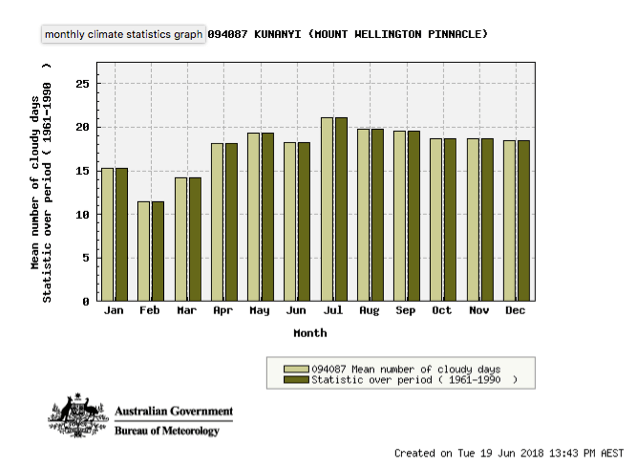This screenshot has height=474, width=642.
Task: Click the 'Mar' month label
Action: pos(187,310)
